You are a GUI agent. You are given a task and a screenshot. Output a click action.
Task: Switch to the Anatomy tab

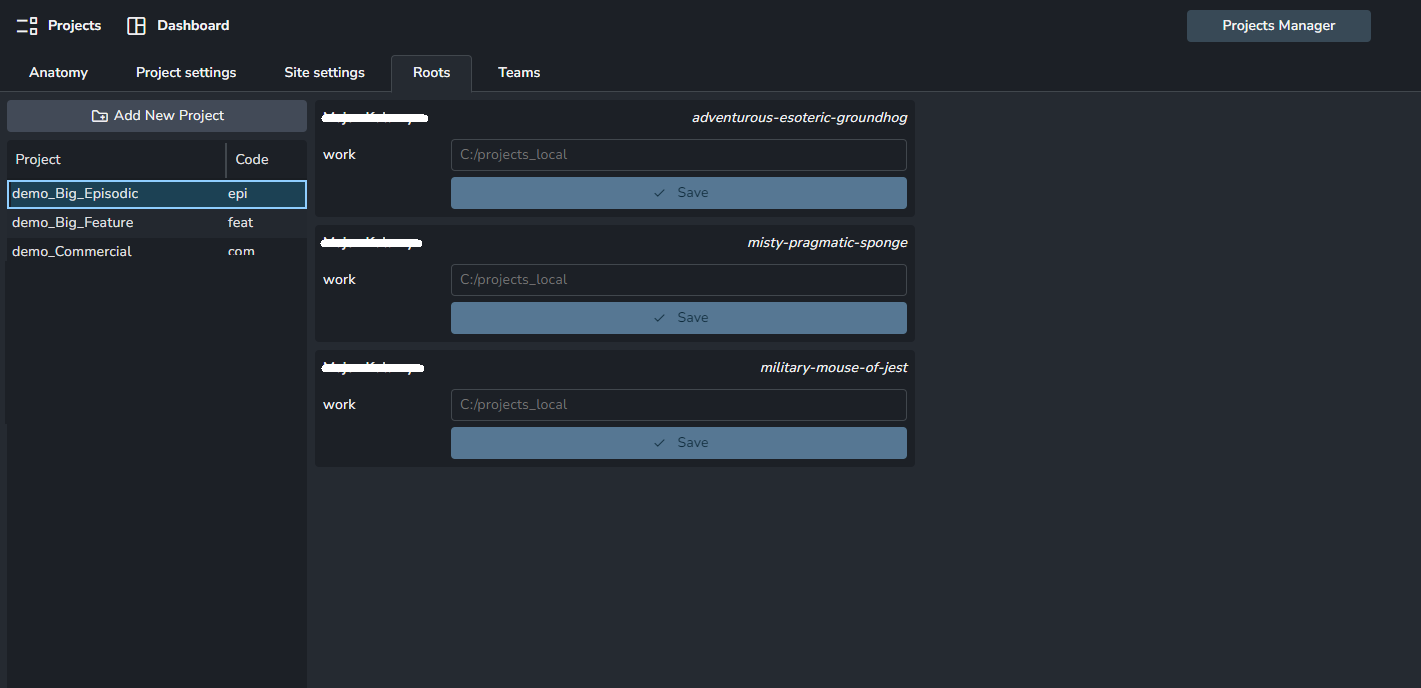[x=58, y=73]
